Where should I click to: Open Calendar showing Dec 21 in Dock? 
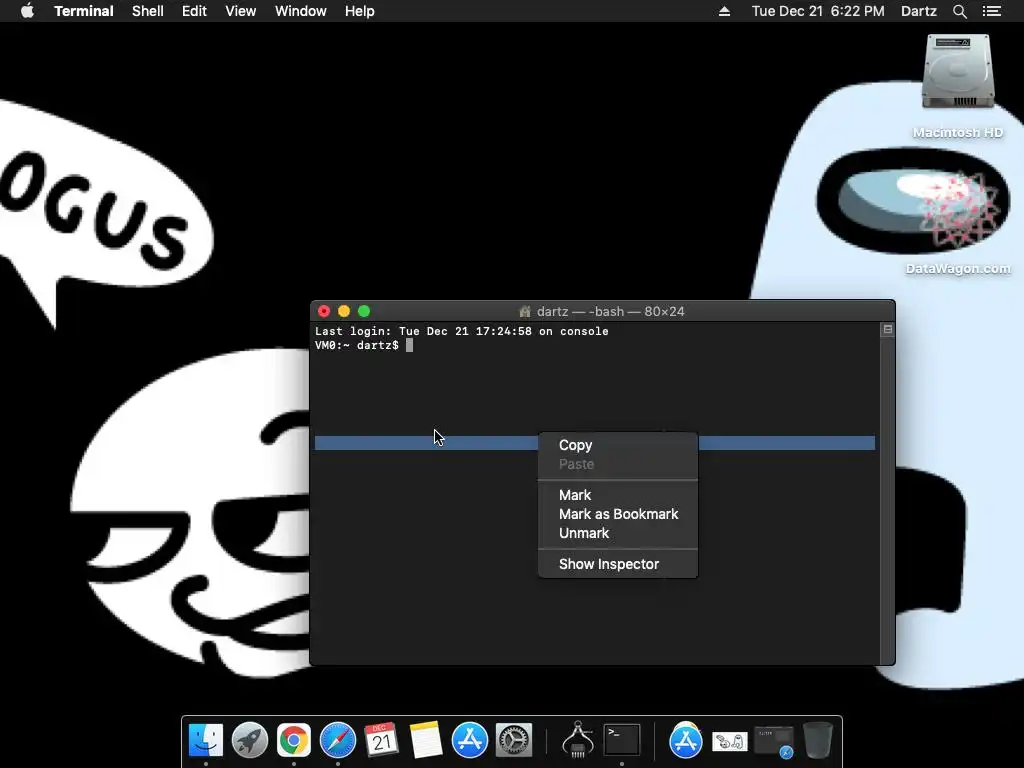tap(381, 740)
